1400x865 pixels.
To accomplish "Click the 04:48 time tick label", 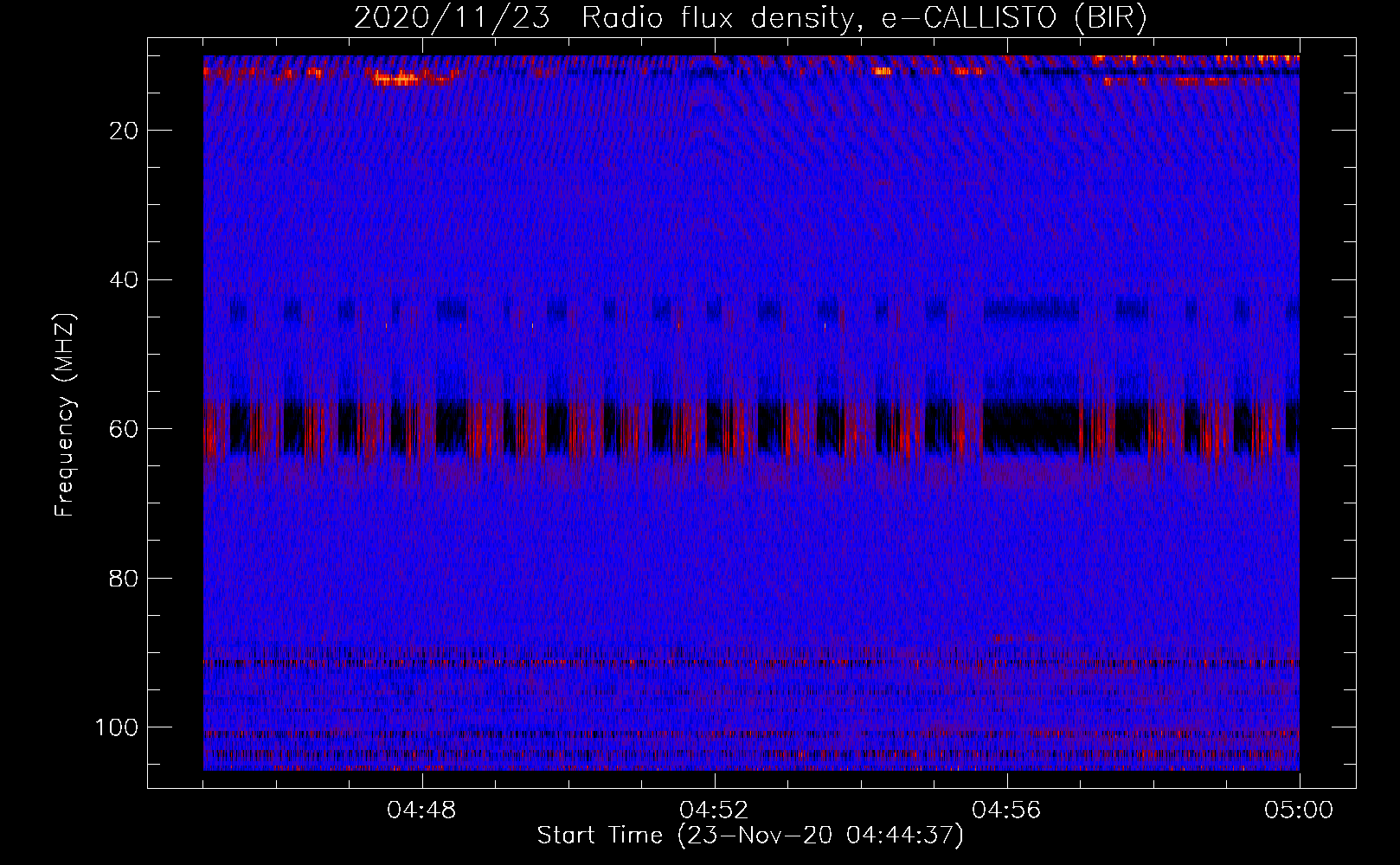I will [x=421, y=811].
